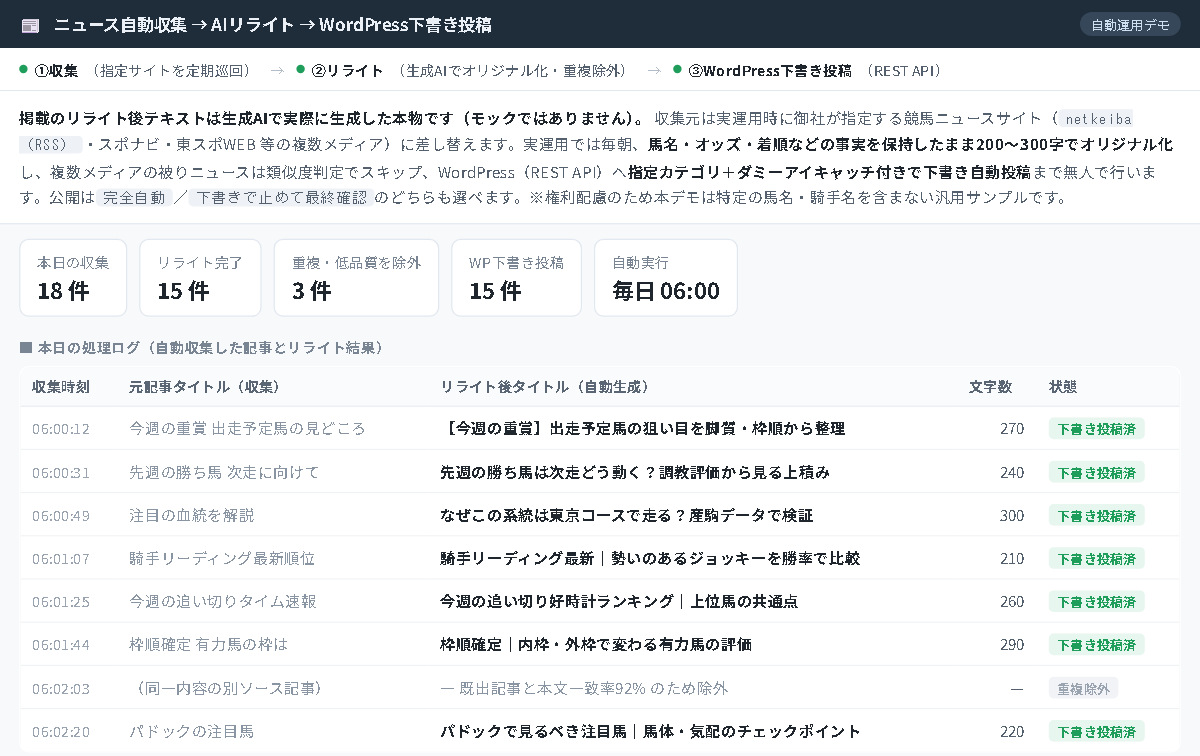
Task: Select the ①収集 pipeline step
Action: click(135, 71)
